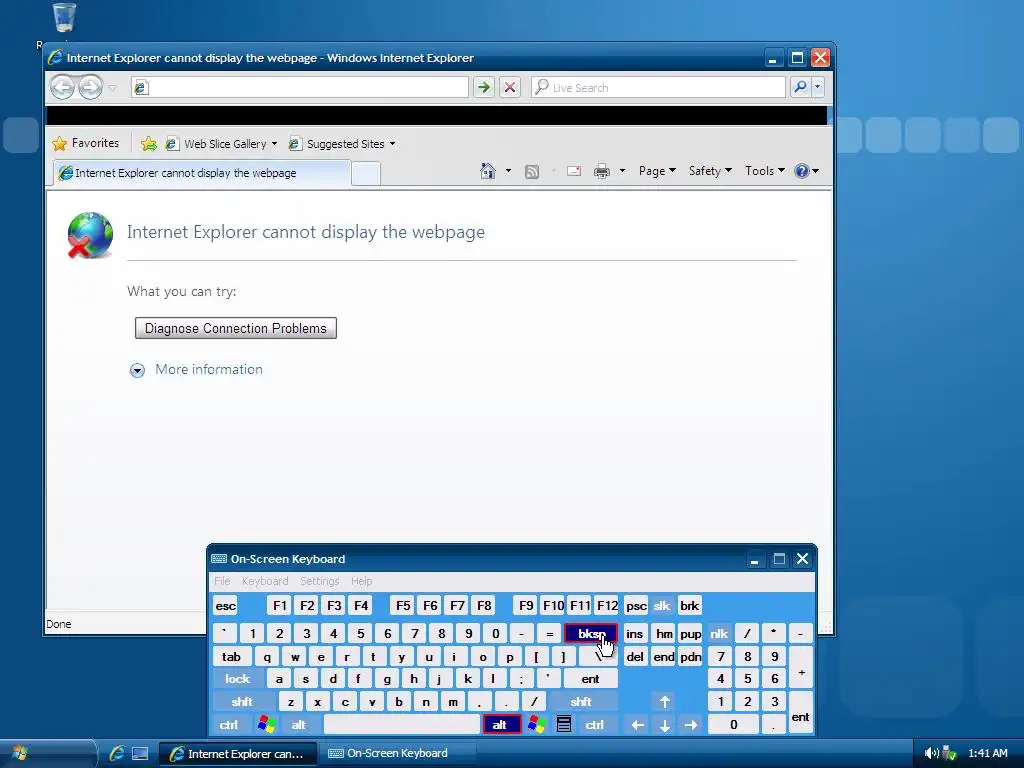Expand the Home button dropdown arrow
This screenshot has height=768, width=1024.
tap(508, 171)
